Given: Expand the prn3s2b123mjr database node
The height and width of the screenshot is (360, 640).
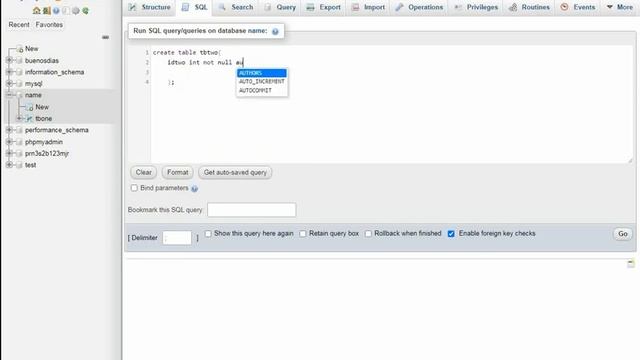Looking at the screenshot, I should click(x=9, y=153).
